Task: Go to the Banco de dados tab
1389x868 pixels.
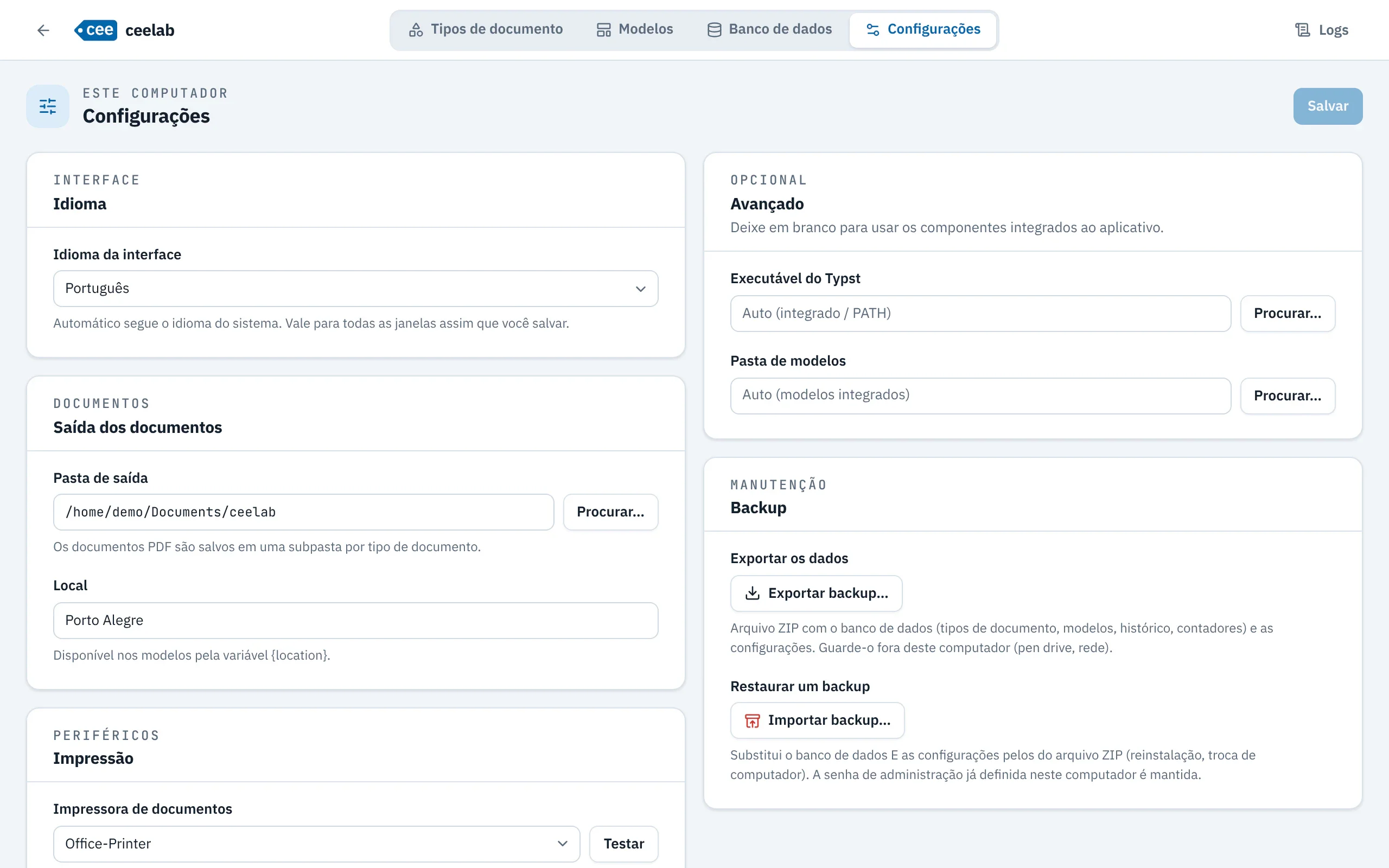Action: point(769,29)
